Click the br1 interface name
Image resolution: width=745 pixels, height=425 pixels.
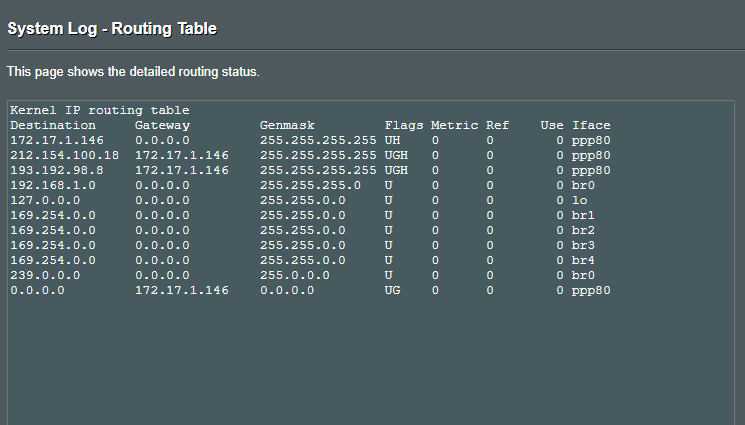583,215
